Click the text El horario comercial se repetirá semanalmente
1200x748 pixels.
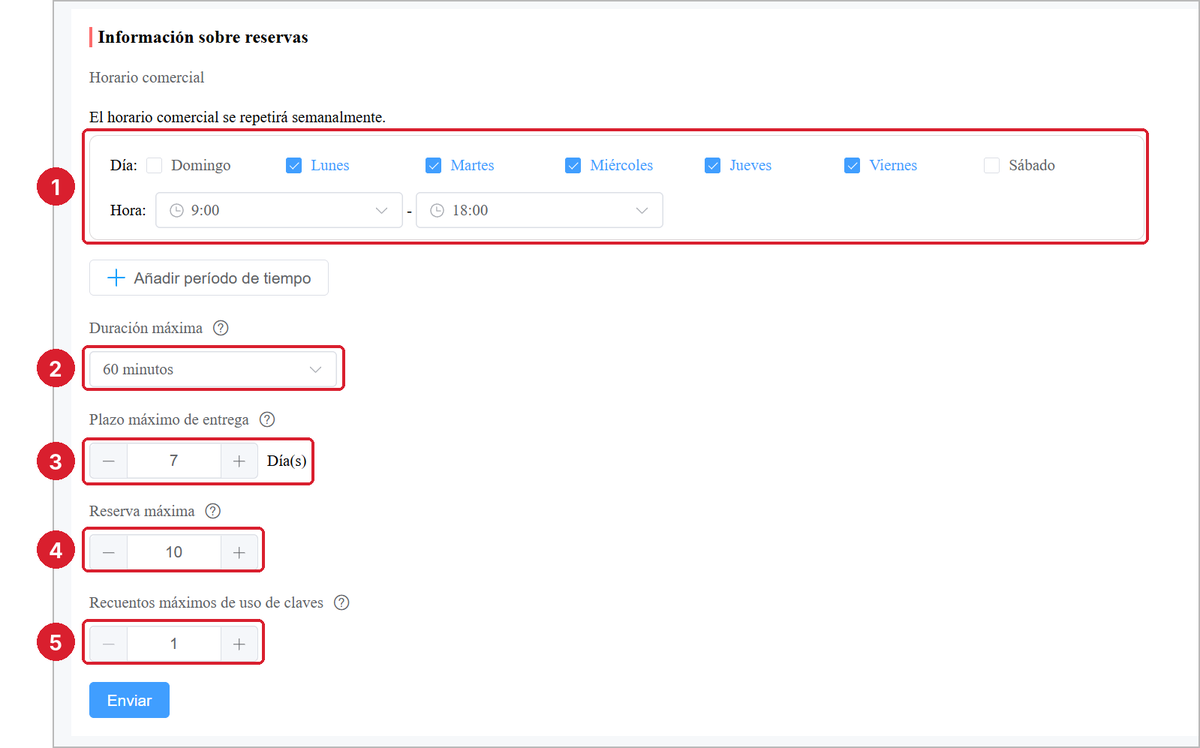click(238, 117)
